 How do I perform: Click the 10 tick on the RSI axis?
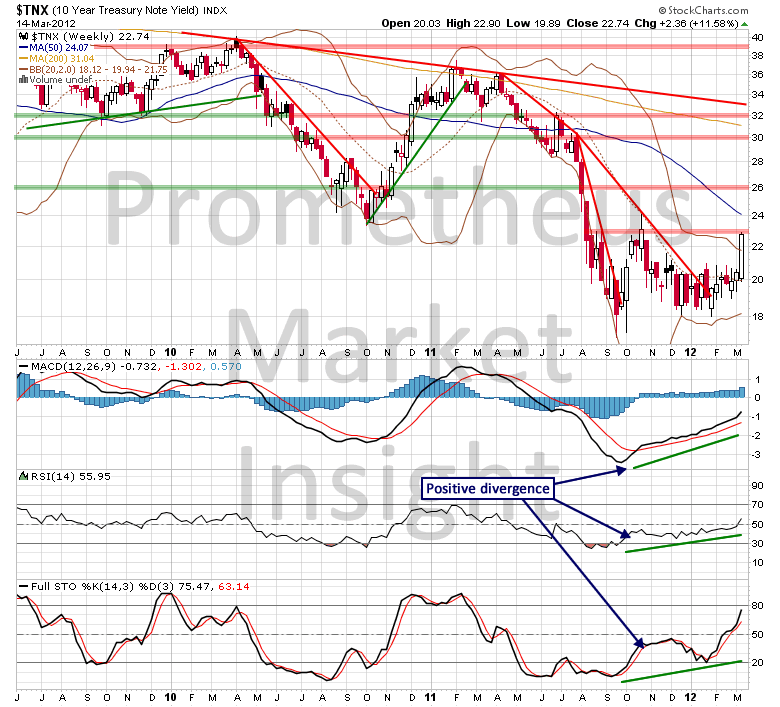tap(758, 563)
